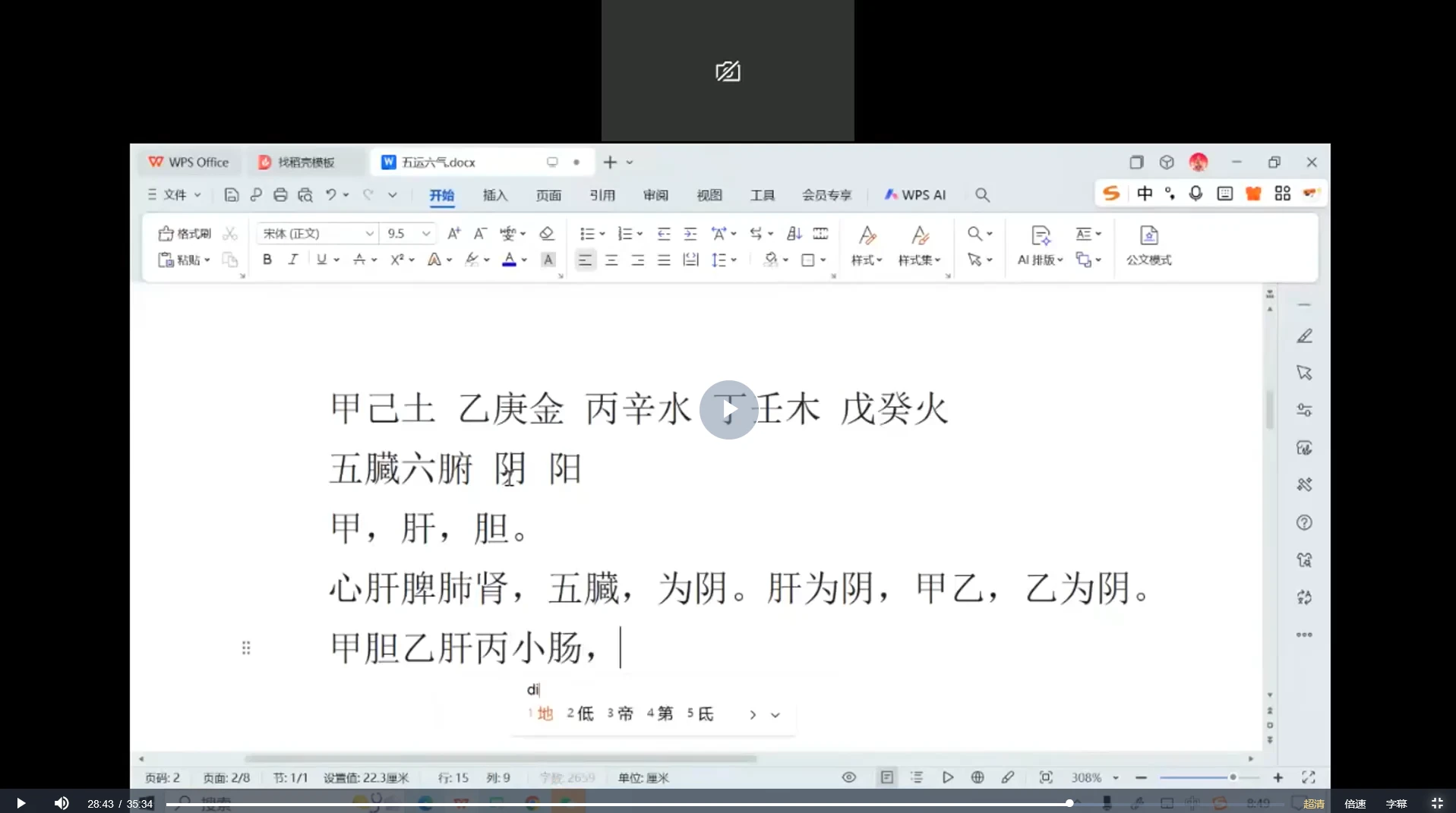Screen dimensions: 1456x813
Task: Exit fullscreen video mode
Action: [x=1436, y=803]
